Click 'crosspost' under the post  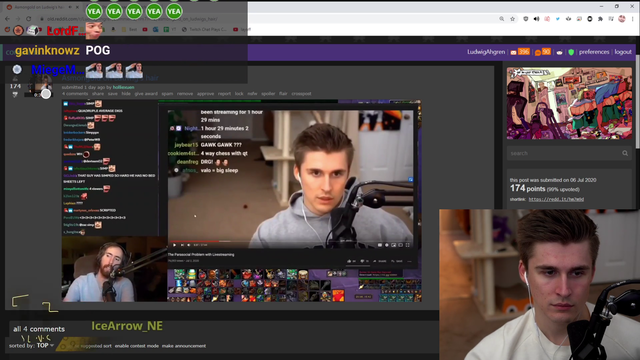pyautogui.click(x=301, y=94)
